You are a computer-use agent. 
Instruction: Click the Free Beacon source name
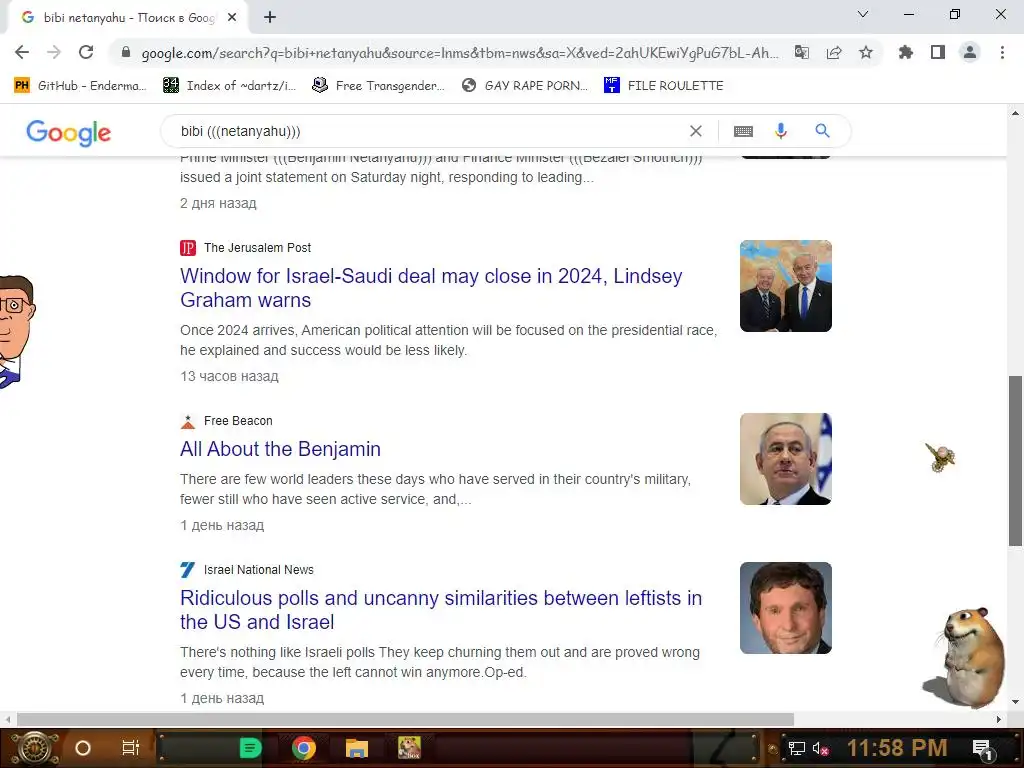click(238, 421)
